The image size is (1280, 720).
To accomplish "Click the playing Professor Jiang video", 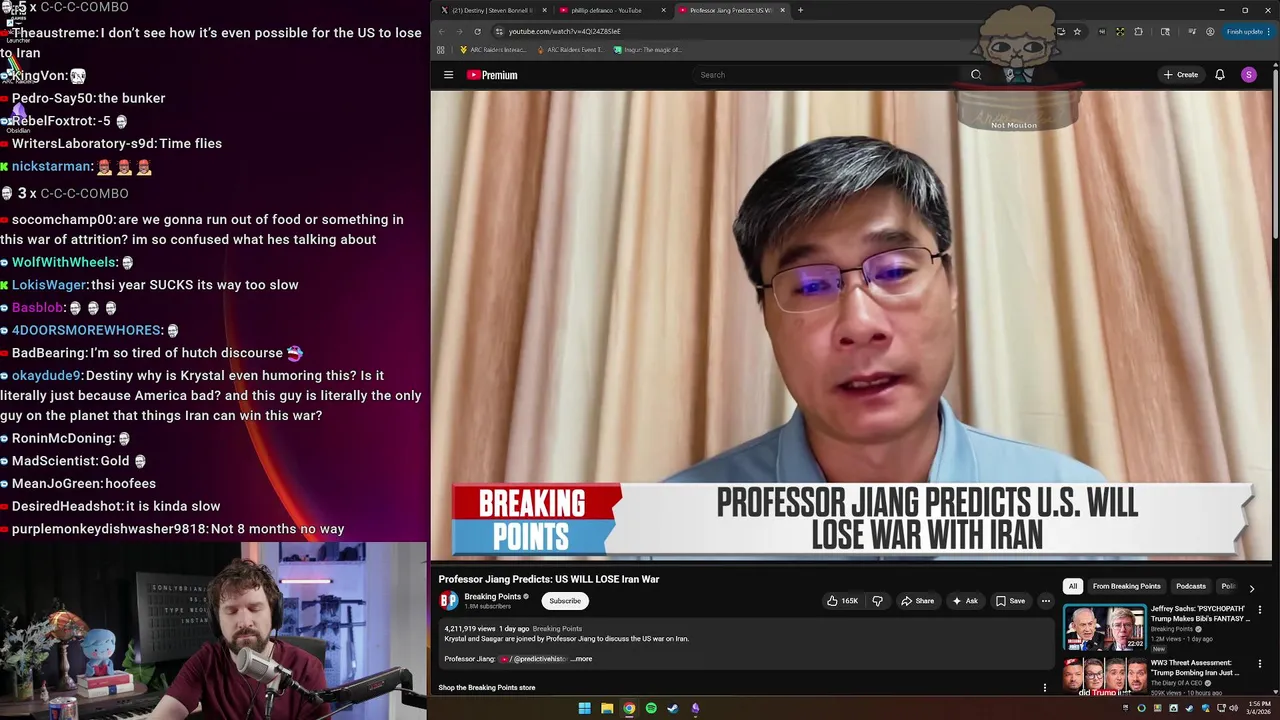I will [x=851, y=325].
